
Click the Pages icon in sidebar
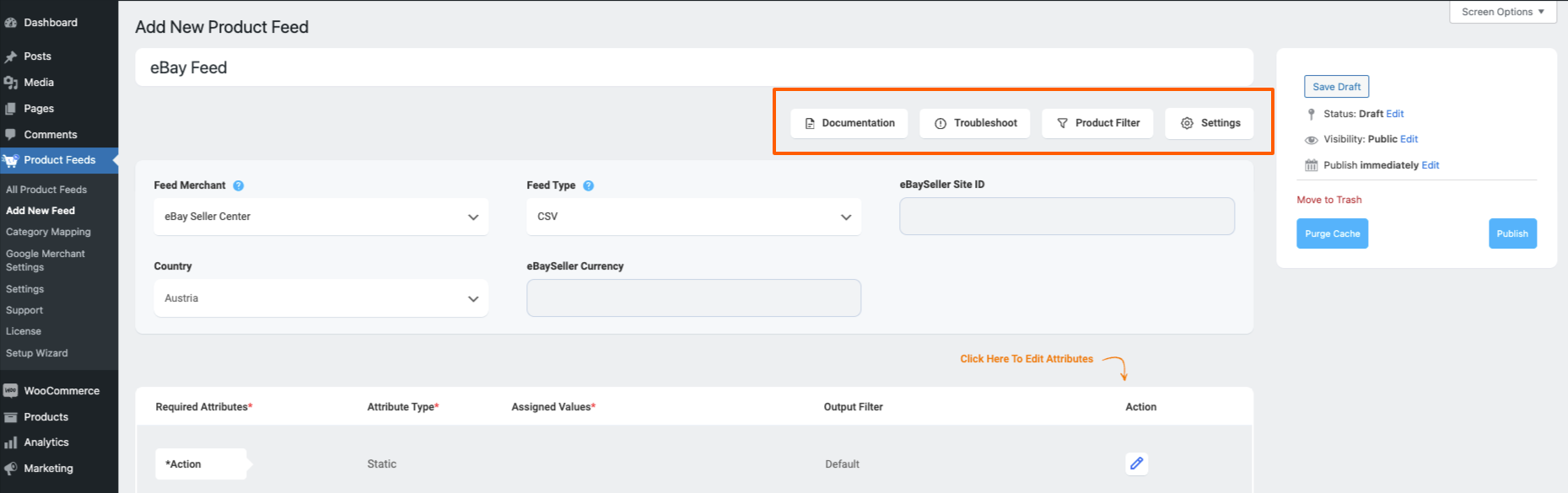tap(11, 109)
